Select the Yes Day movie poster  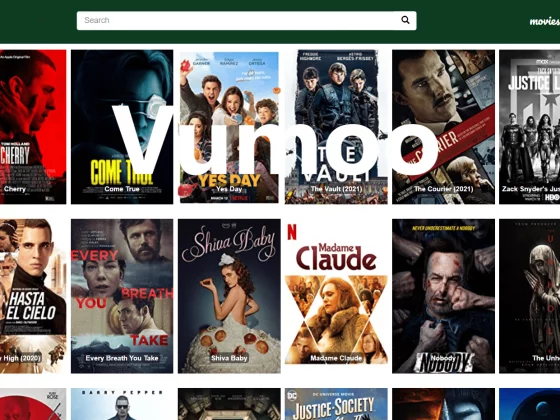(x=229, y=127)
